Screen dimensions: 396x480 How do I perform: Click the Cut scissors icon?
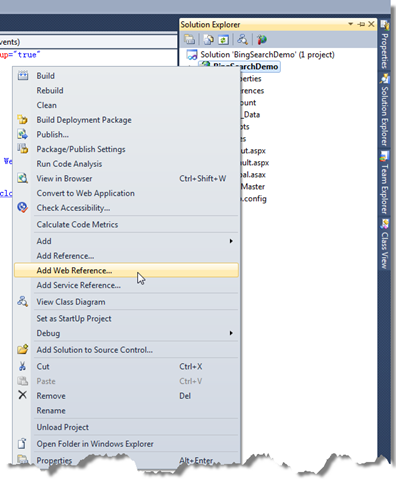coord(23,366)
